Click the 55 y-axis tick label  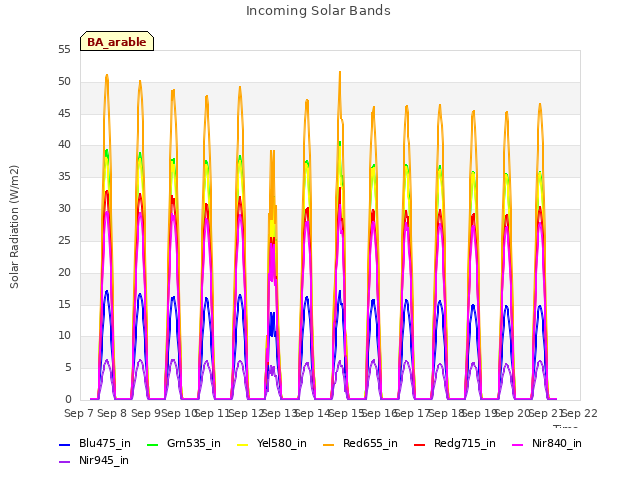(64, 50)
